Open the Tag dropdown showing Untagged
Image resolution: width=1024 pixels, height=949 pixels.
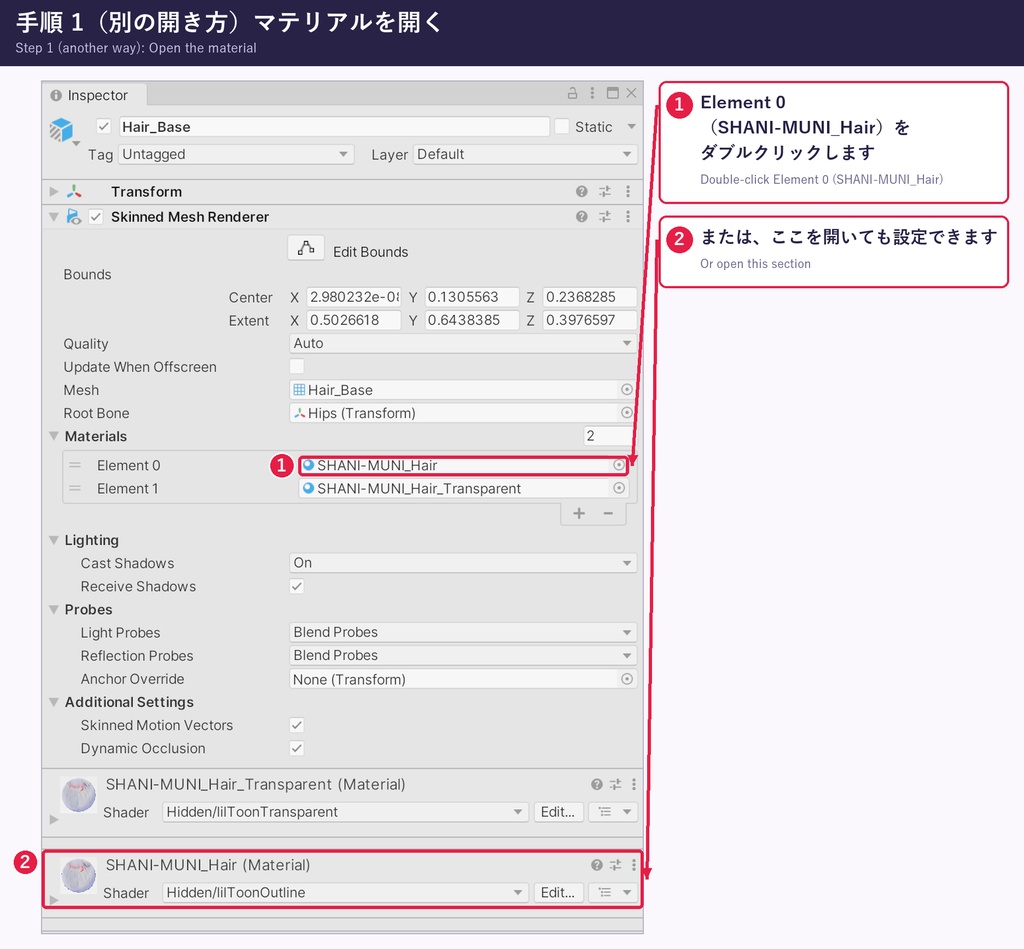tap(236, 154)
